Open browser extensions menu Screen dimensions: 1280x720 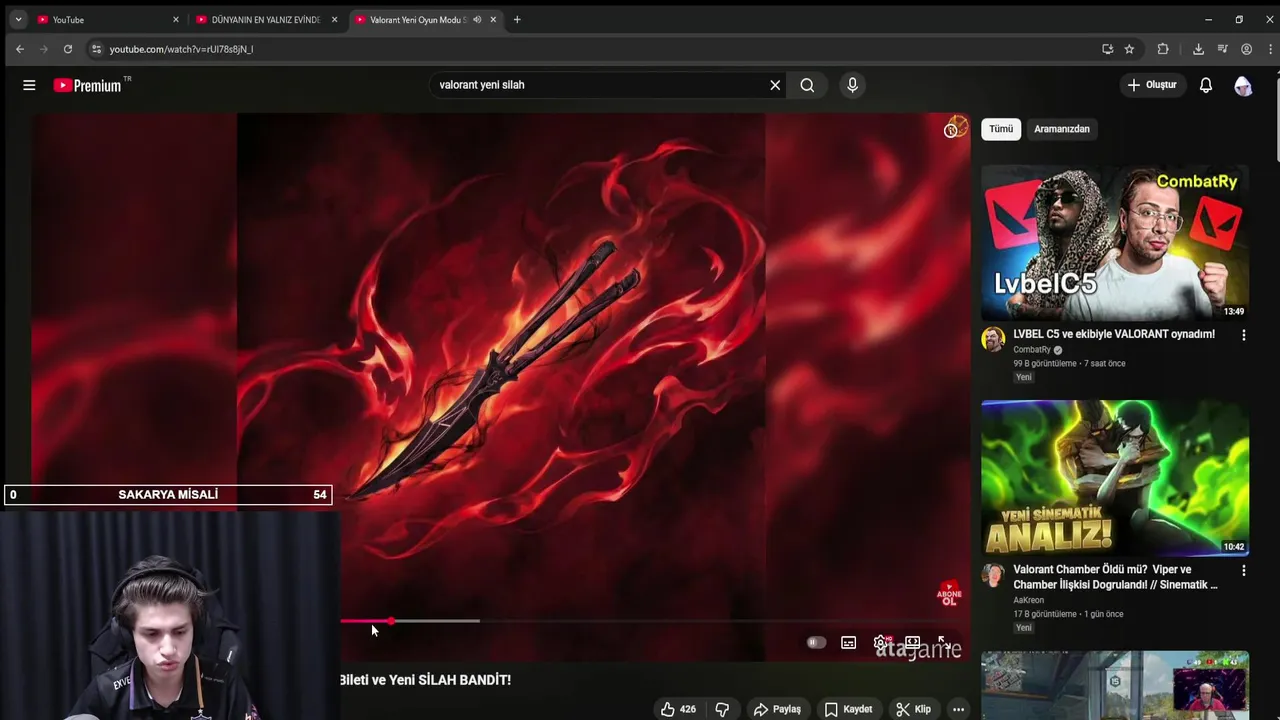1163,49
